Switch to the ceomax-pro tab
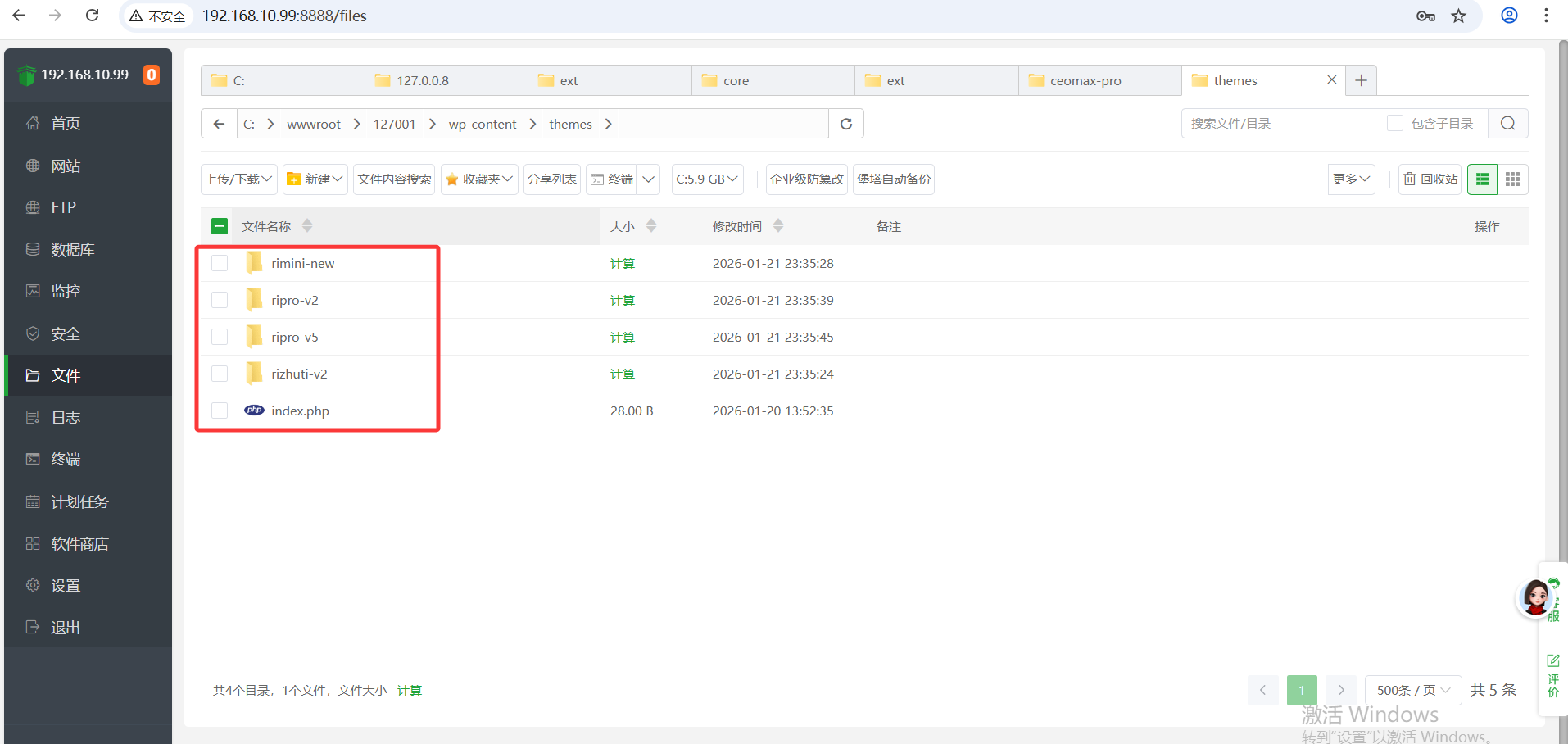The image size is (1568, 744). 1085,80
